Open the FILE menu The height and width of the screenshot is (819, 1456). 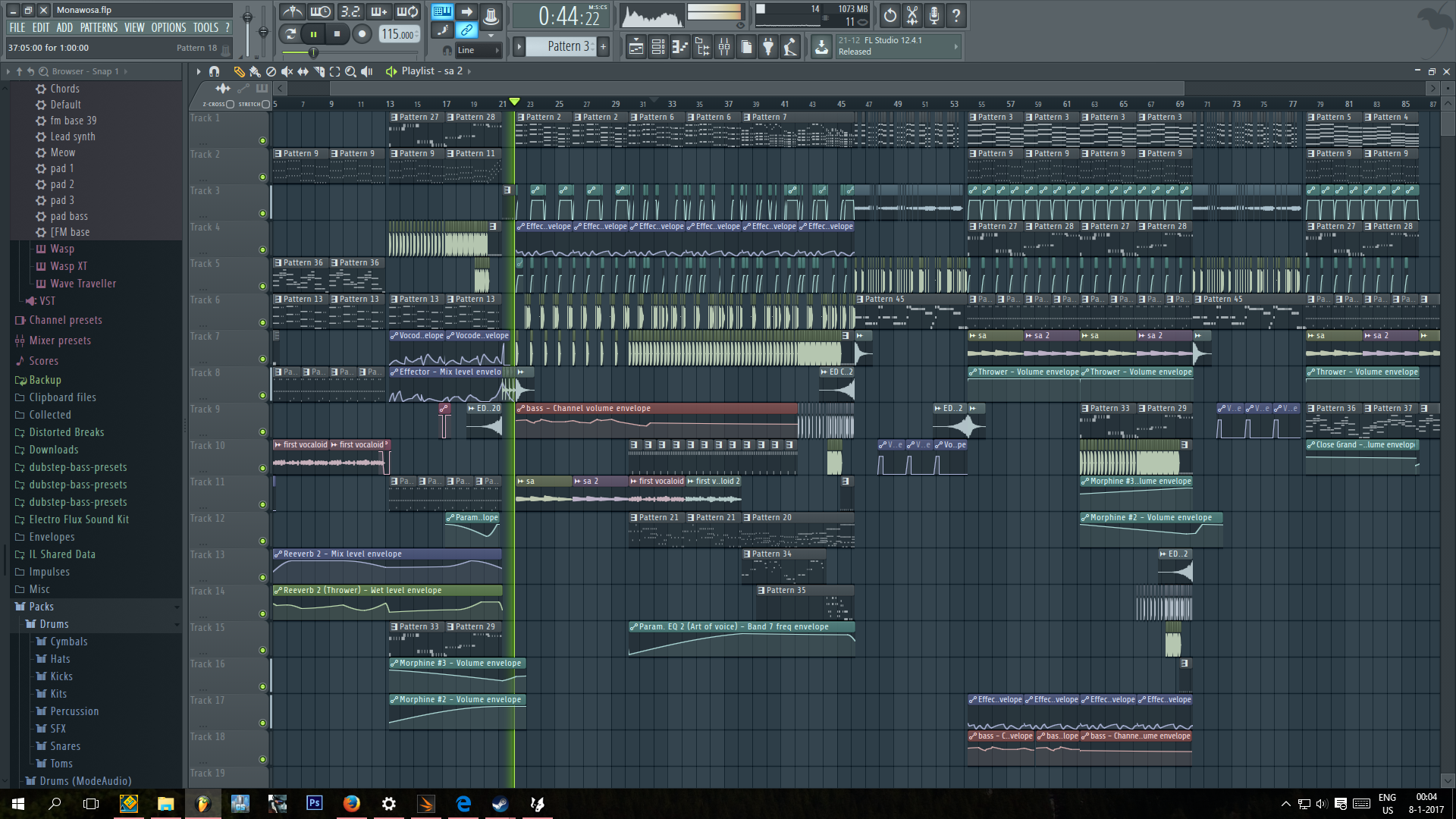(x=17, y=27)
